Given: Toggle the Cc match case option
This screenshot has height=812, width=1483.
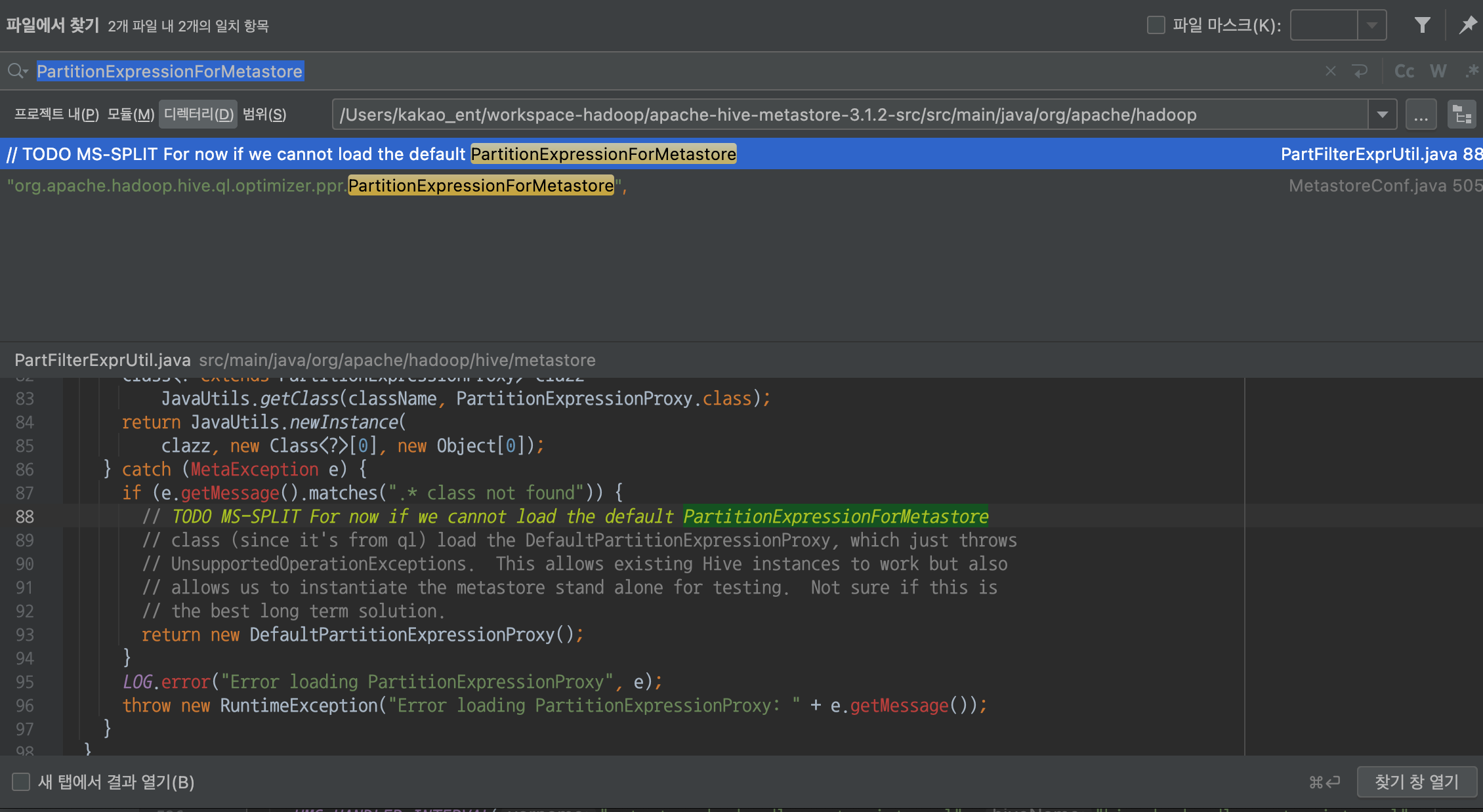Looking at the screenshot, I should pyautogui.click(x=1404, y=71).
